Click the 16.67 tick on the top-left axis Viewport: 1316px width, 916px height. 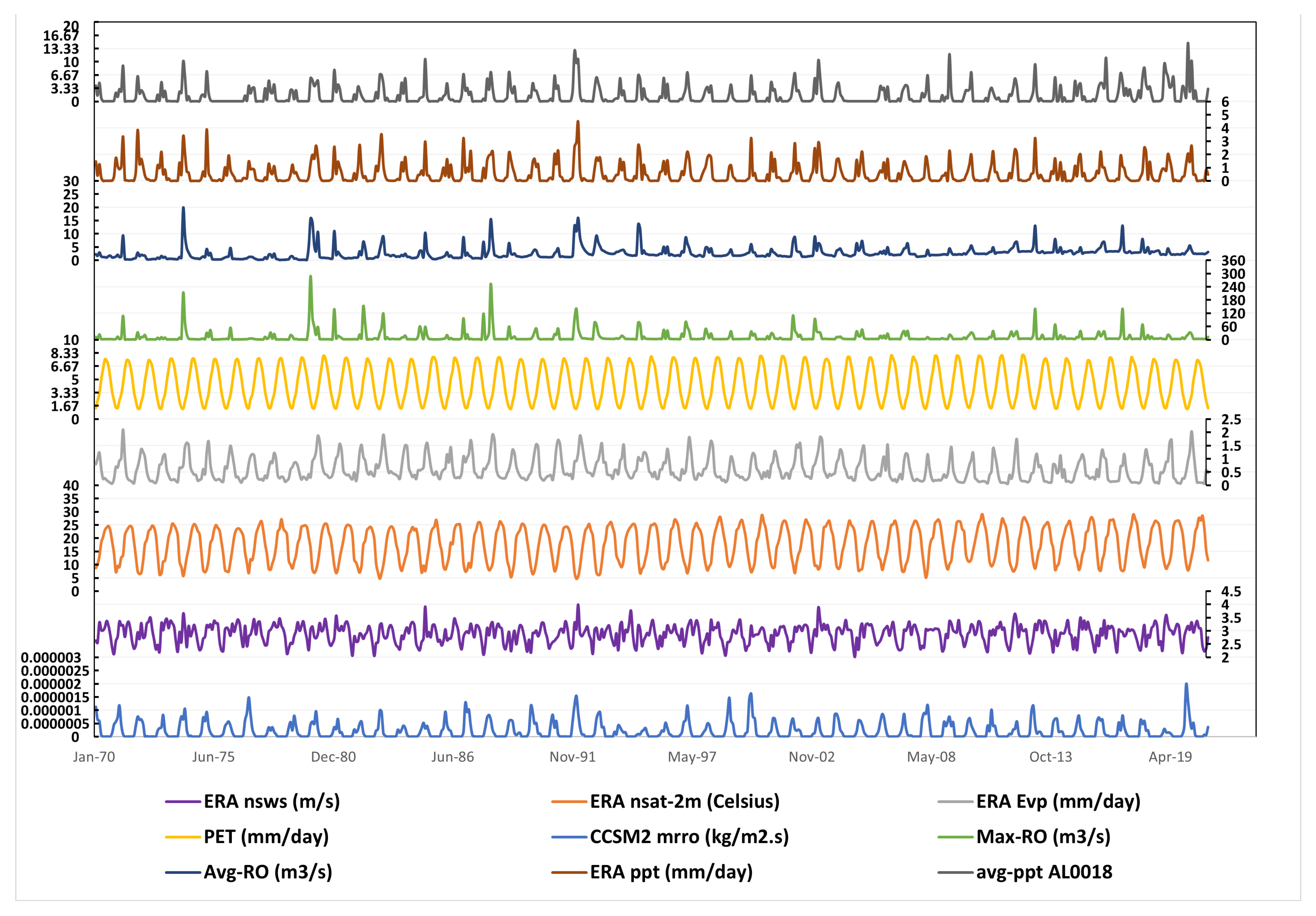[61, 36]
